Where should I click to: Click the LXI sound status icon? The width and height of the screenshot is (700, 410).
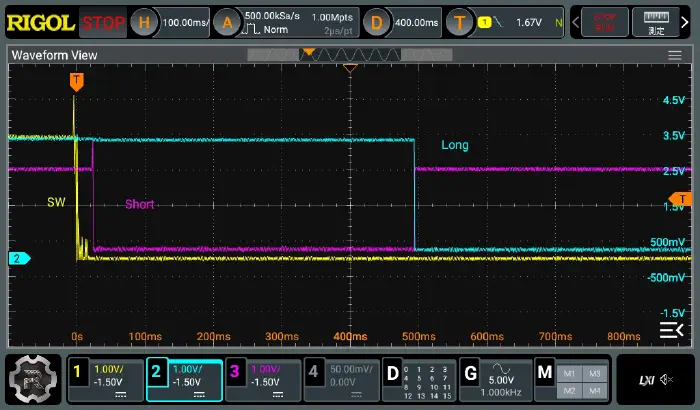coord(654,379)
